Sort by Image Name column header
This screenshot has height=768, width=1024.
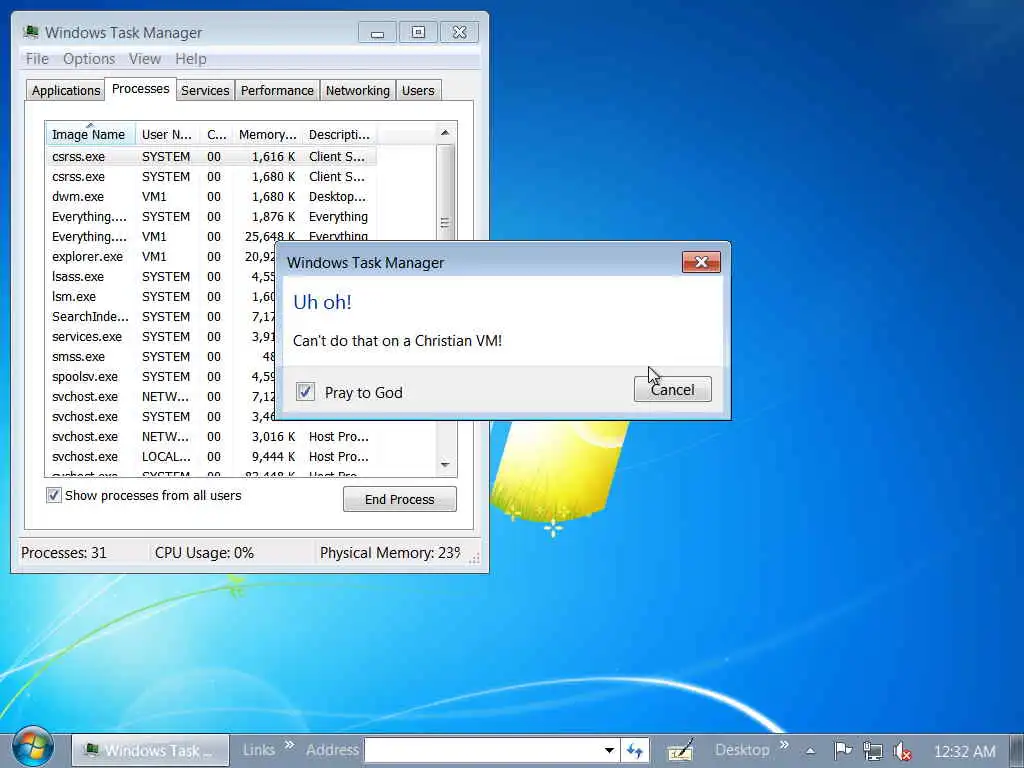coord(90,134)
